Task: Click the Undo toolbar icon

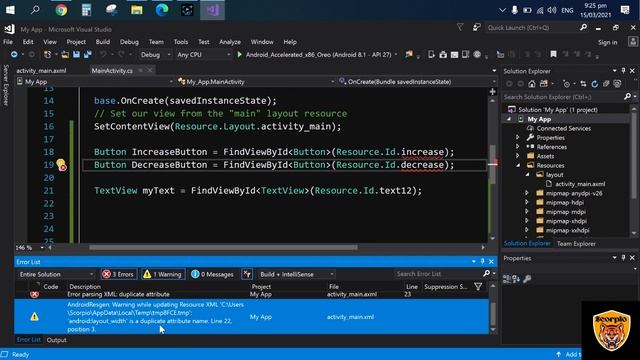Action: coord(103,54)
